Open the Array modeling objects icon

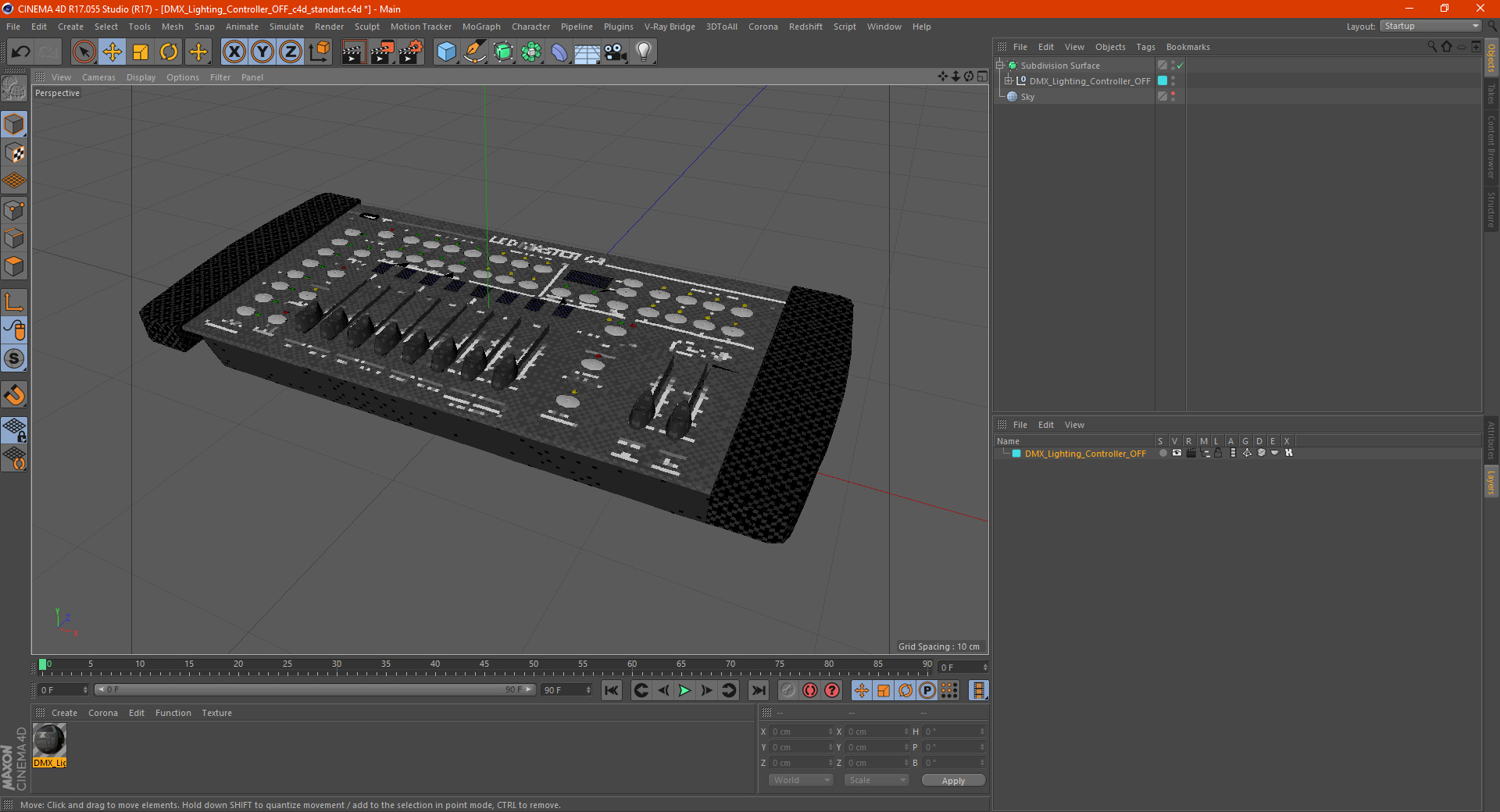[531, 52]
